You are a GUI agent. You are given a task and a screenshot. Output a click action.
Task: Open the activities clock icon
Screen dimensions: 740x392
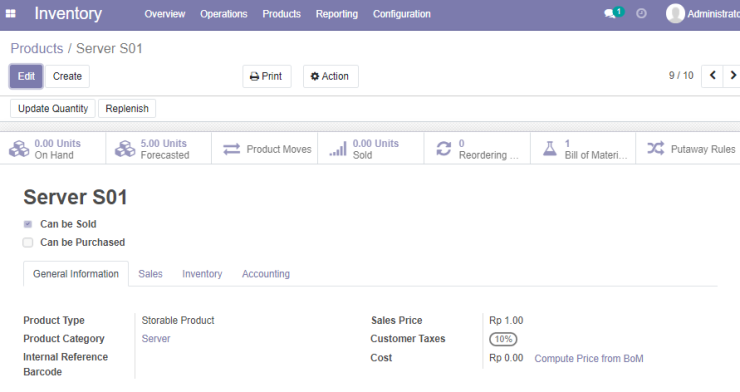coord(641,13)
